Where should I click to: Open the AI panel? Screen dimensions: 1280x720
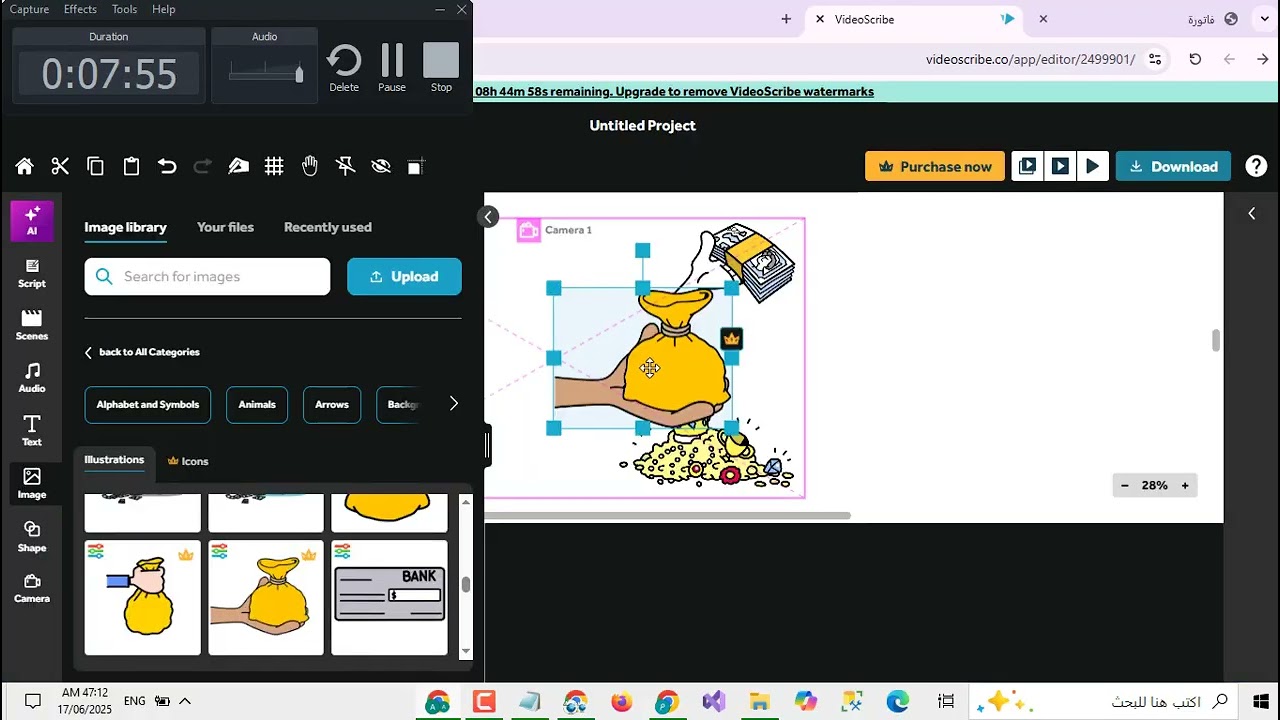[32, 221]
